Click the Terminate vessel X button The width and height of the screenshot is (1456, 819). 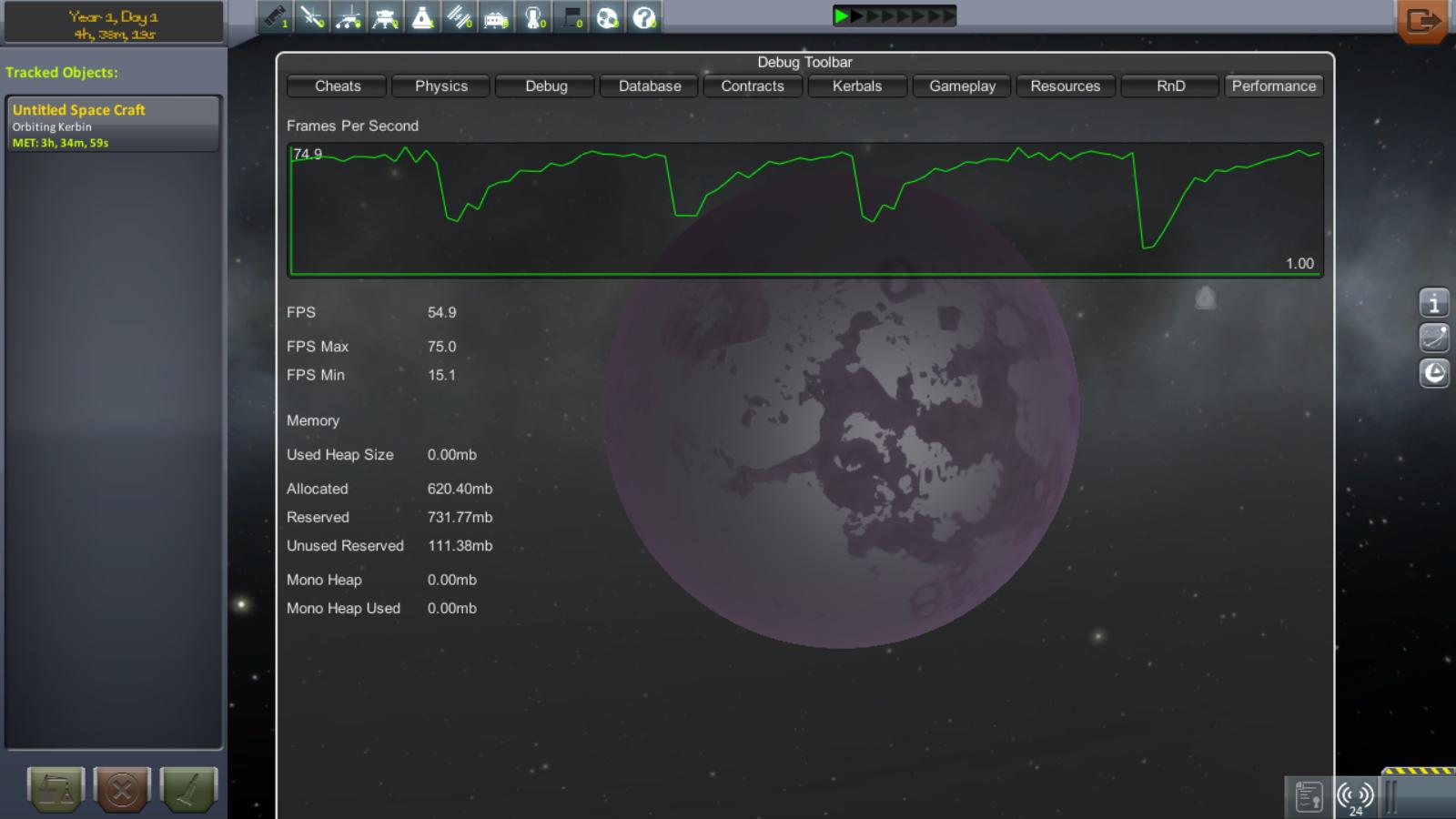click(x=121, y=789)
